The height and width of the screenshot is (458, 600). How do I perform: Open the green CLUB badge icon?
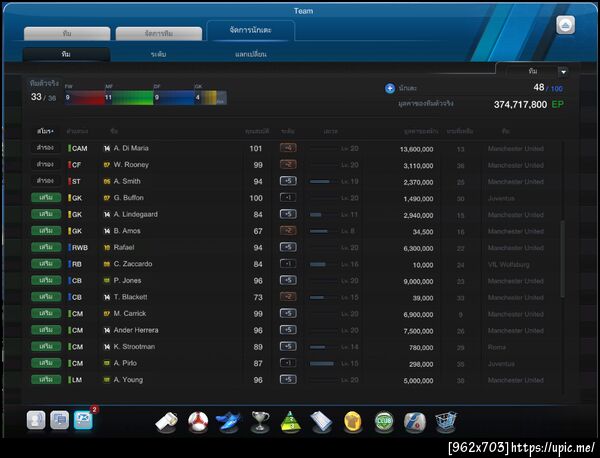pyautogui.click(x=384, y=422)
